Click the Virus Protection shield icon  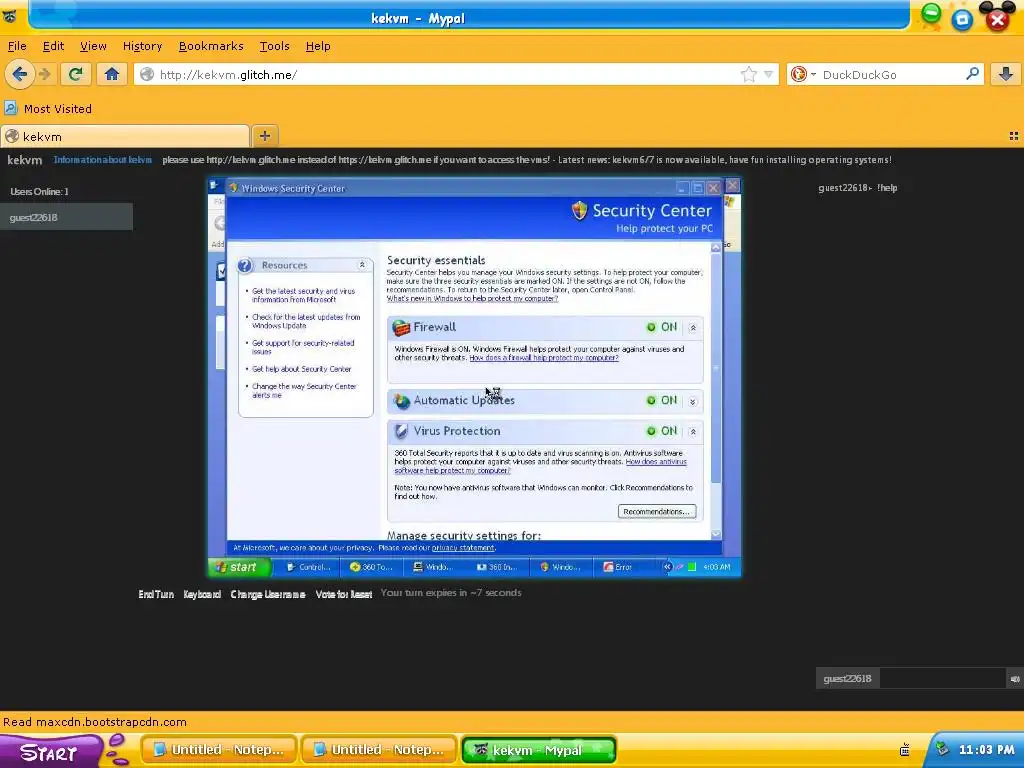point(401,431)
